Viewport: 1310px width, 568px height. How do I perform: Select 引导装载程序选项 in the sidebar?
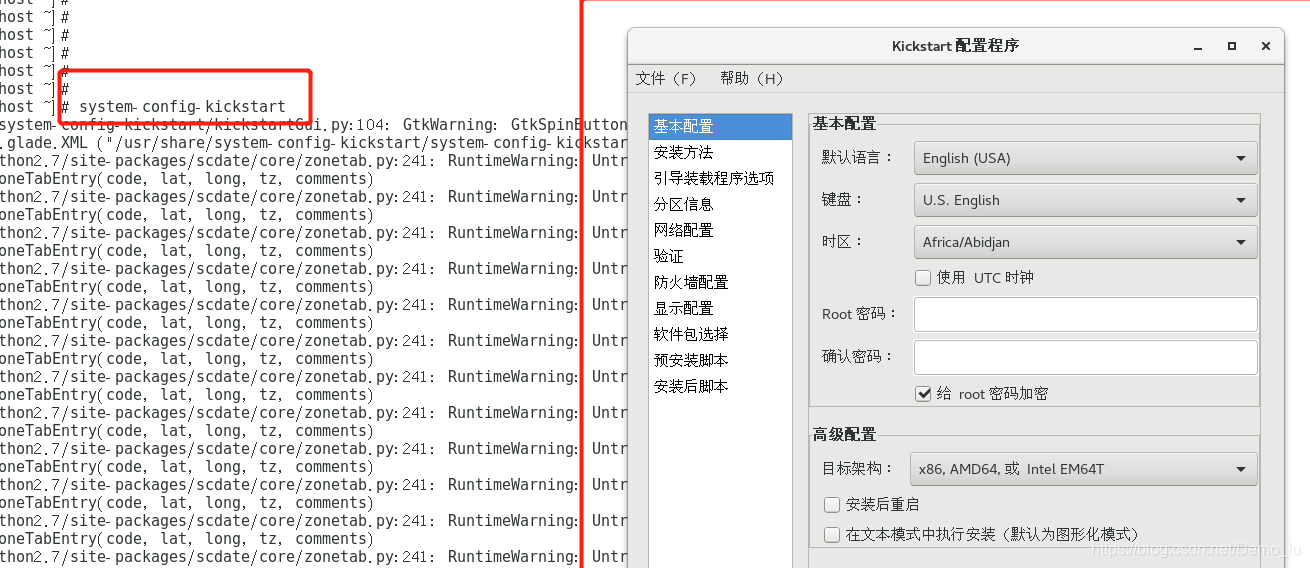[x=719, y=178]
